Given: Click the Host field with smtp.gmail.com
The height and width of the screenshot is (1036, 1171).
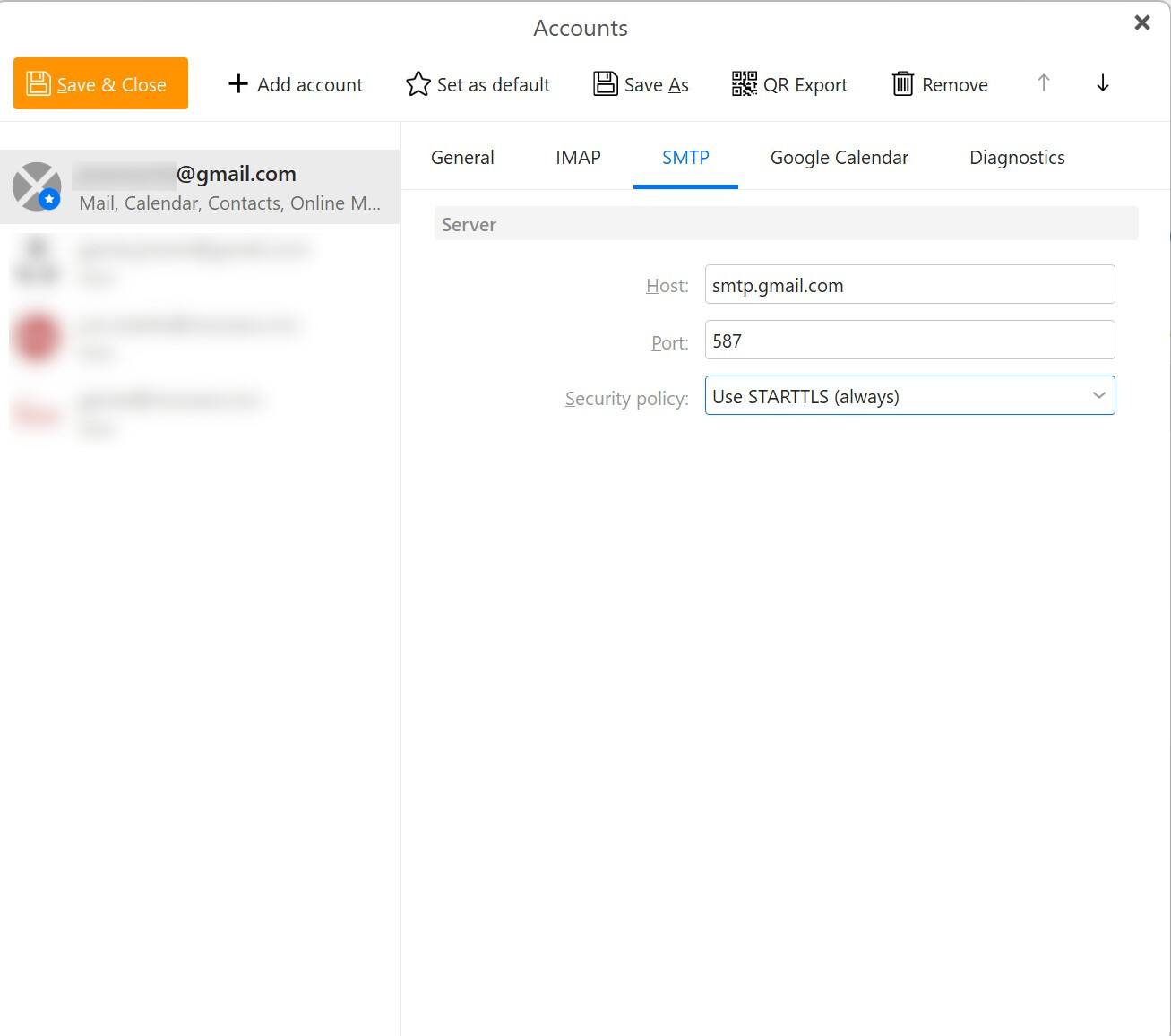Looking at the screenshot, I should click(x=909, y=285).
